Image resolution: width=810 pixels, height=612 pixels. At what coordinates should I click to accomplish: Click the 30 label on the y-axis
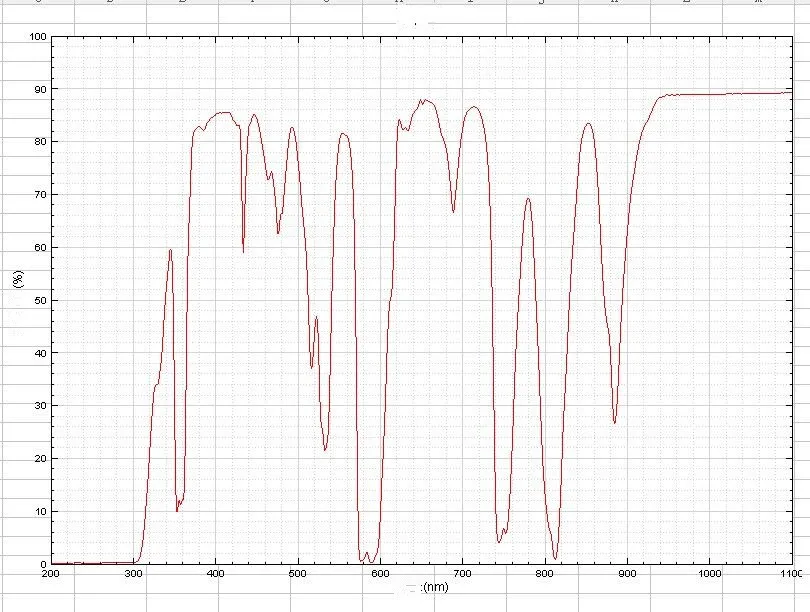40,406
